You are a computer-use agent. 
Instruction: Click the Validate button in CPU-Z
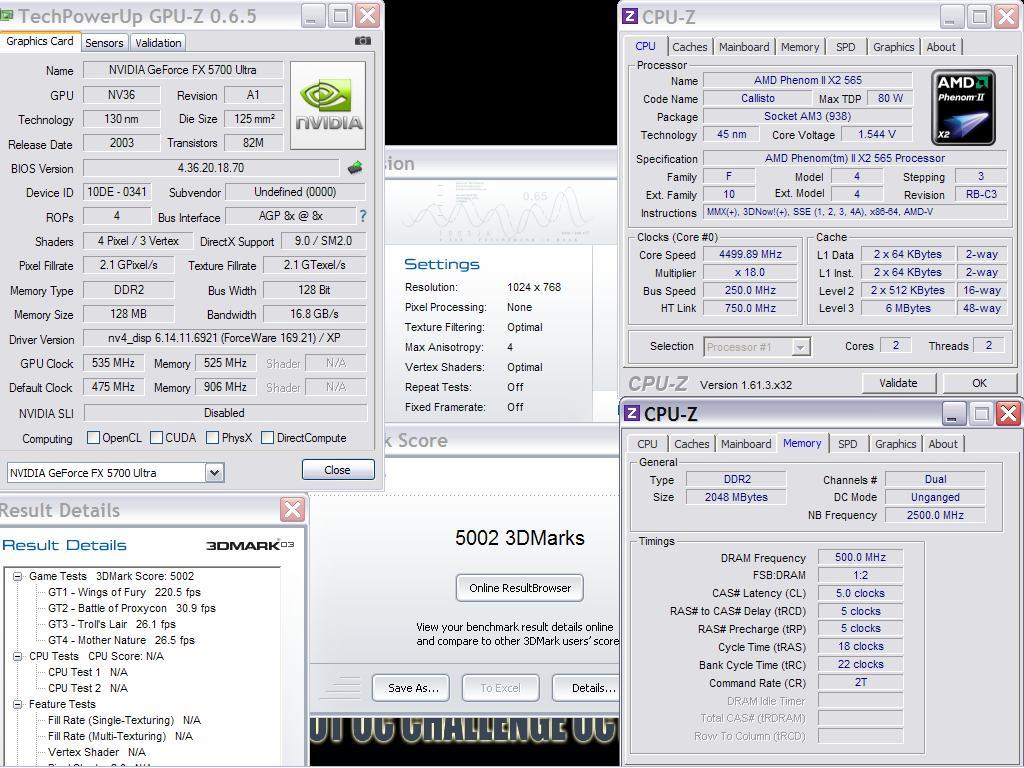(898, 383)
